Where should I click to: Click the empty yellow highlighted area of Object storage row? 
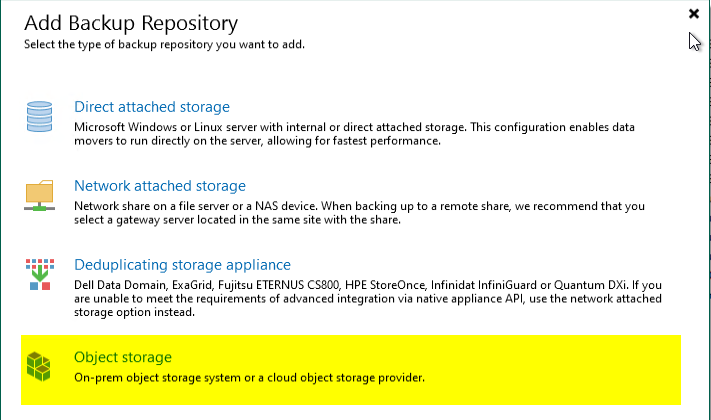[553, 370]
